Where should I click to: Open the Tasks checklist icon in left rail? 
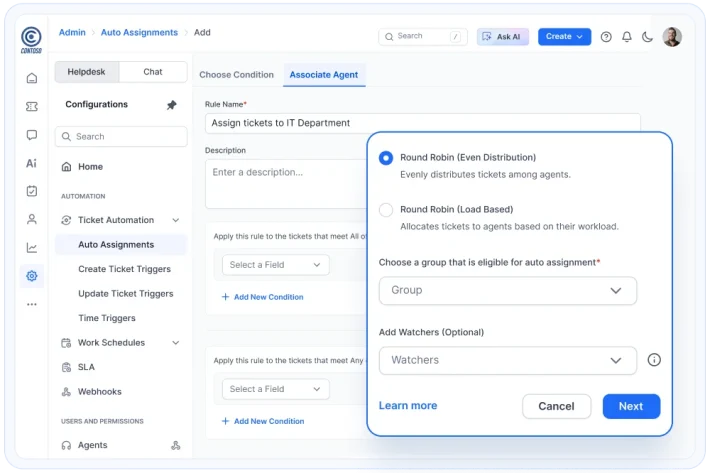(x=32, y=191)
